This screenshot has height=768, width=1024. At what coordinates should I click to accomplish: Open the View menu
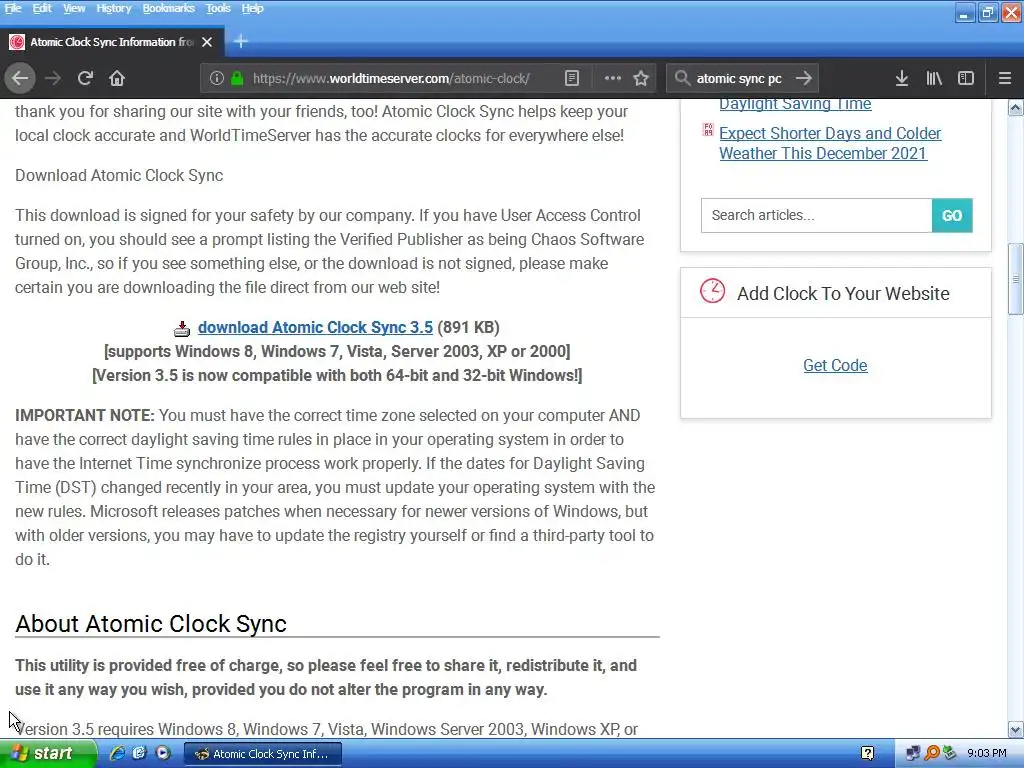click(74, 8)
